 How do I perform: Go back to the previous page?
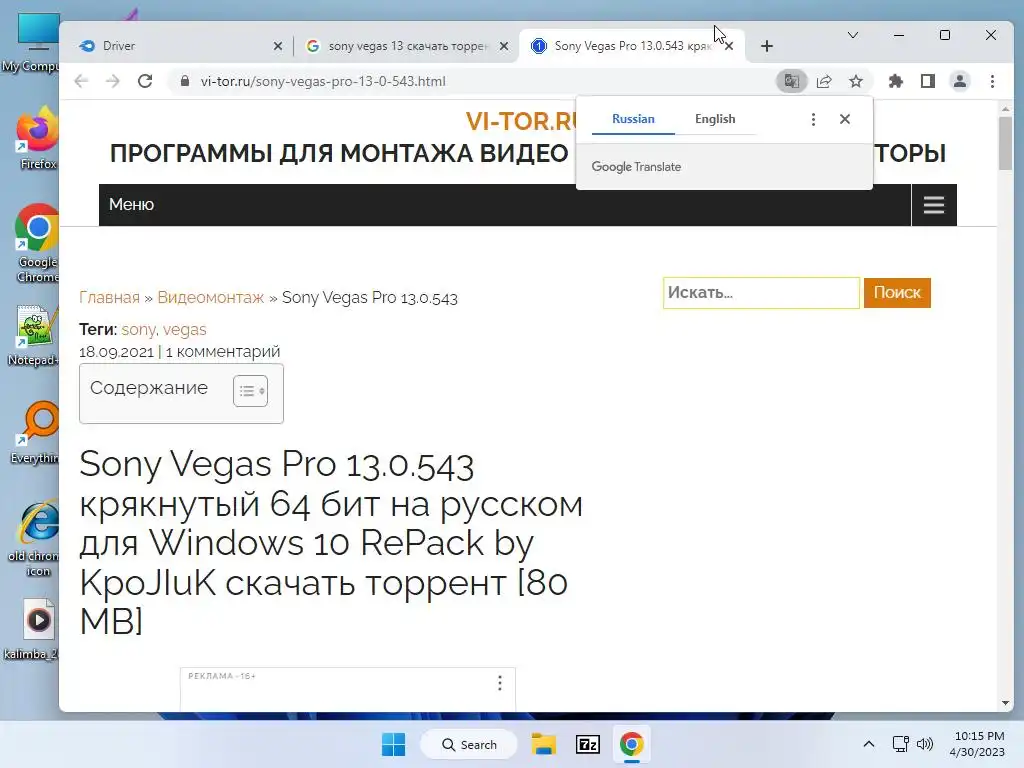(81, 81)
